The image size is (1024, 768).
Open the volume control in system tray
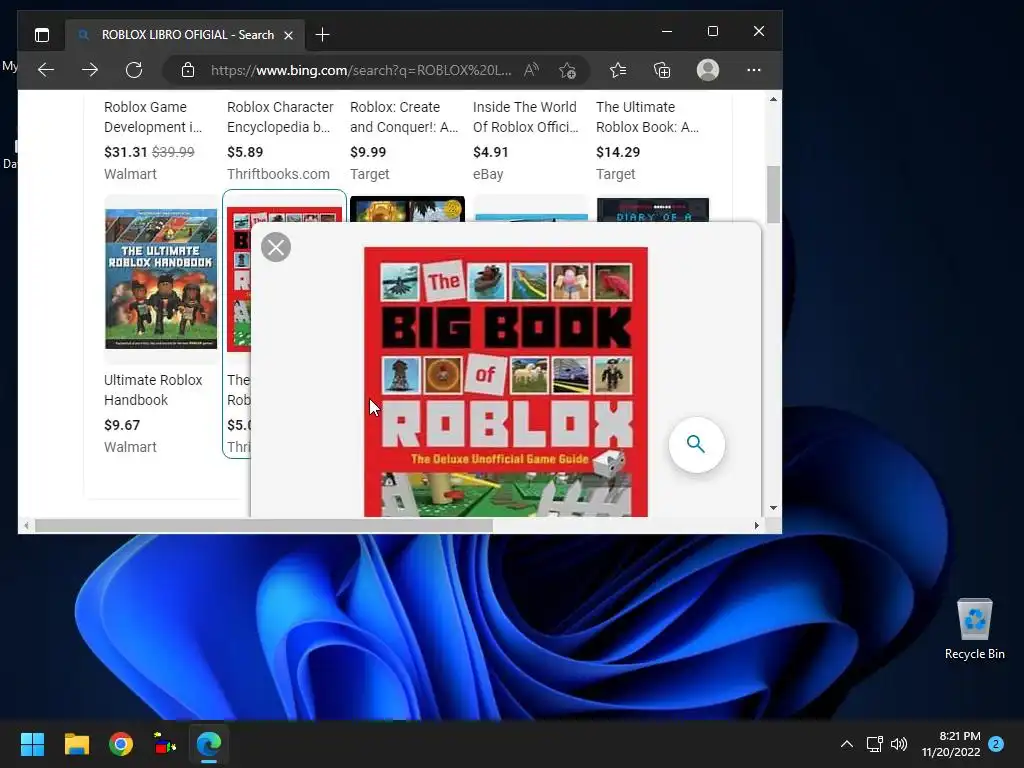point(899,744)
